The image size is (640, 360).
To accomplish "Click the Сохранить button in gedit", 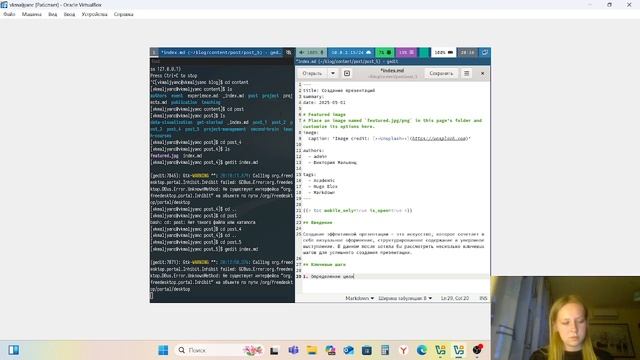I will click(441, 73).
